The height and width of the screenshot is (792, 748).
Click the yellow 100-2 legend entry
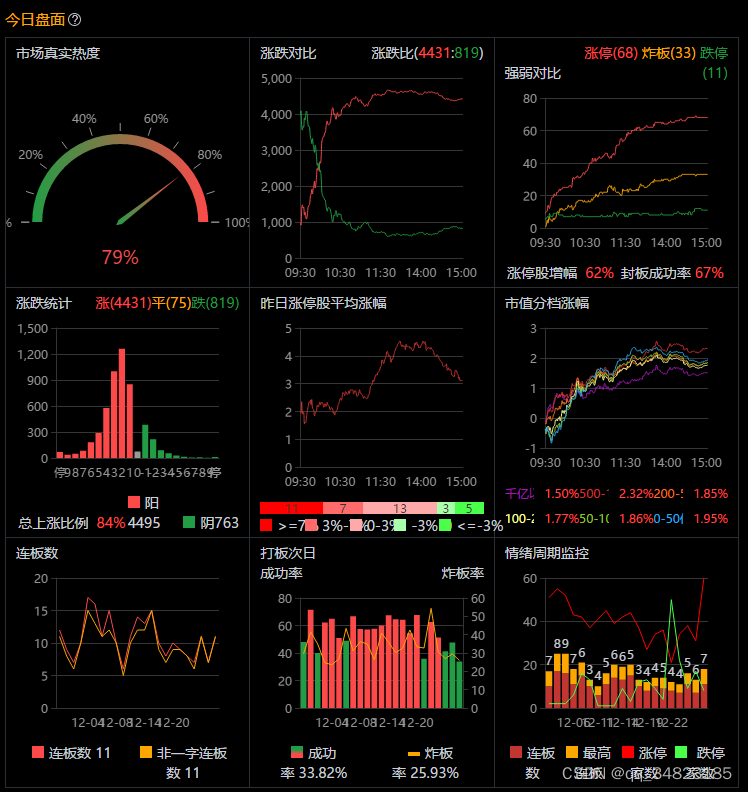pyautogui.click(x=519, y=518)
